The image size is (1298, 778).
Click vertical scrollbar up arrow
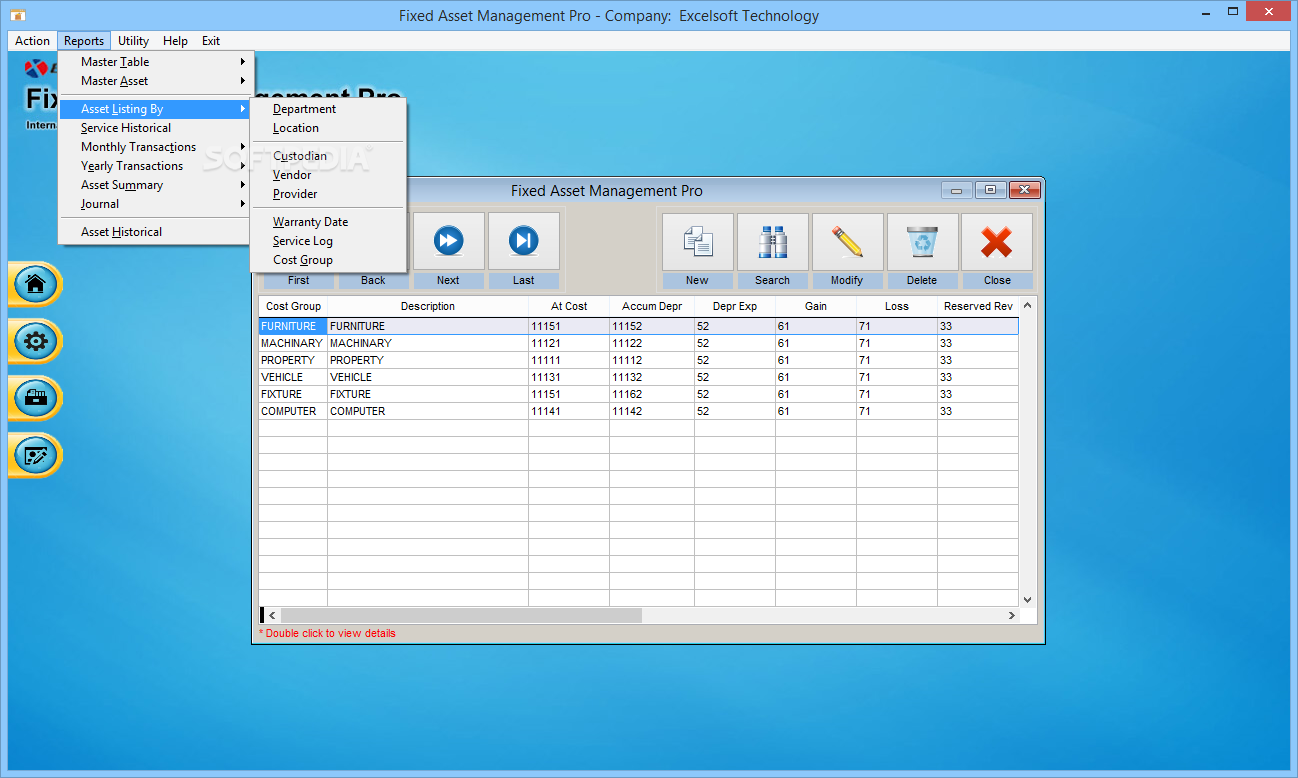[x=1027, y=305]
